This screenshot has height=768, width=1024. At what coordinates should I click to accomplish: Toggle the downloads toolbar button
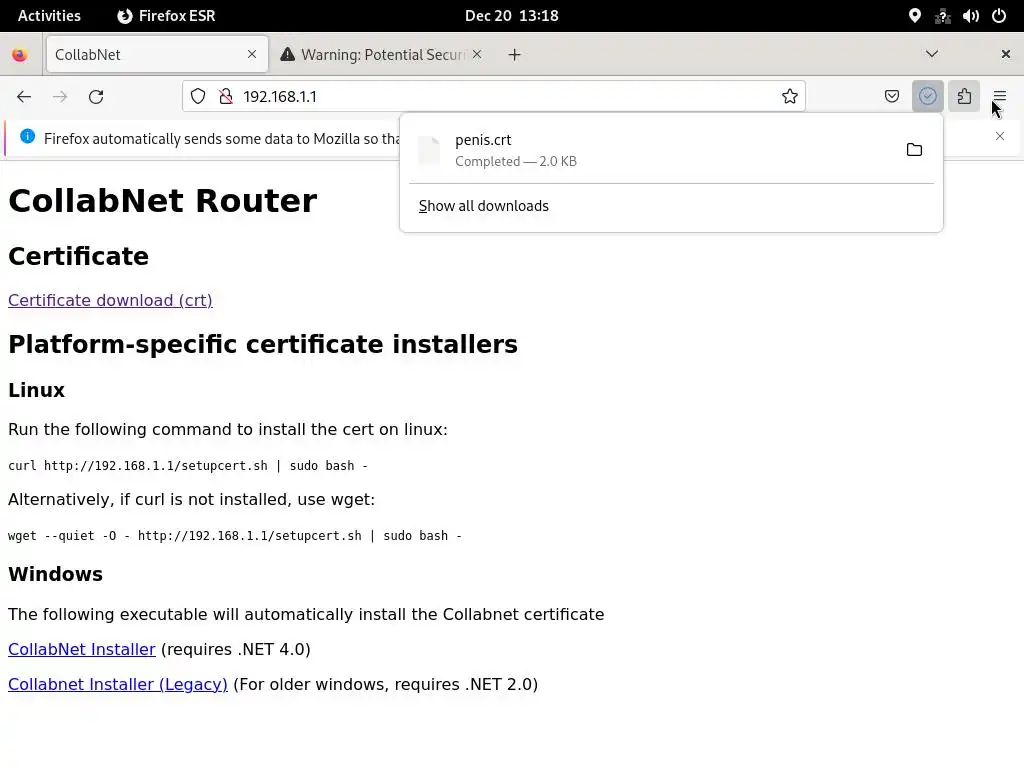[x=927, y=97]
